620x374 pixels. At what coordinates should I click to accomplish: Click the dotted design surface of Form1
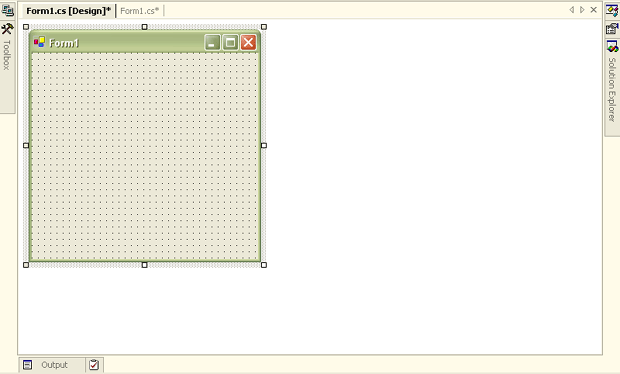[x=145, y=157]
